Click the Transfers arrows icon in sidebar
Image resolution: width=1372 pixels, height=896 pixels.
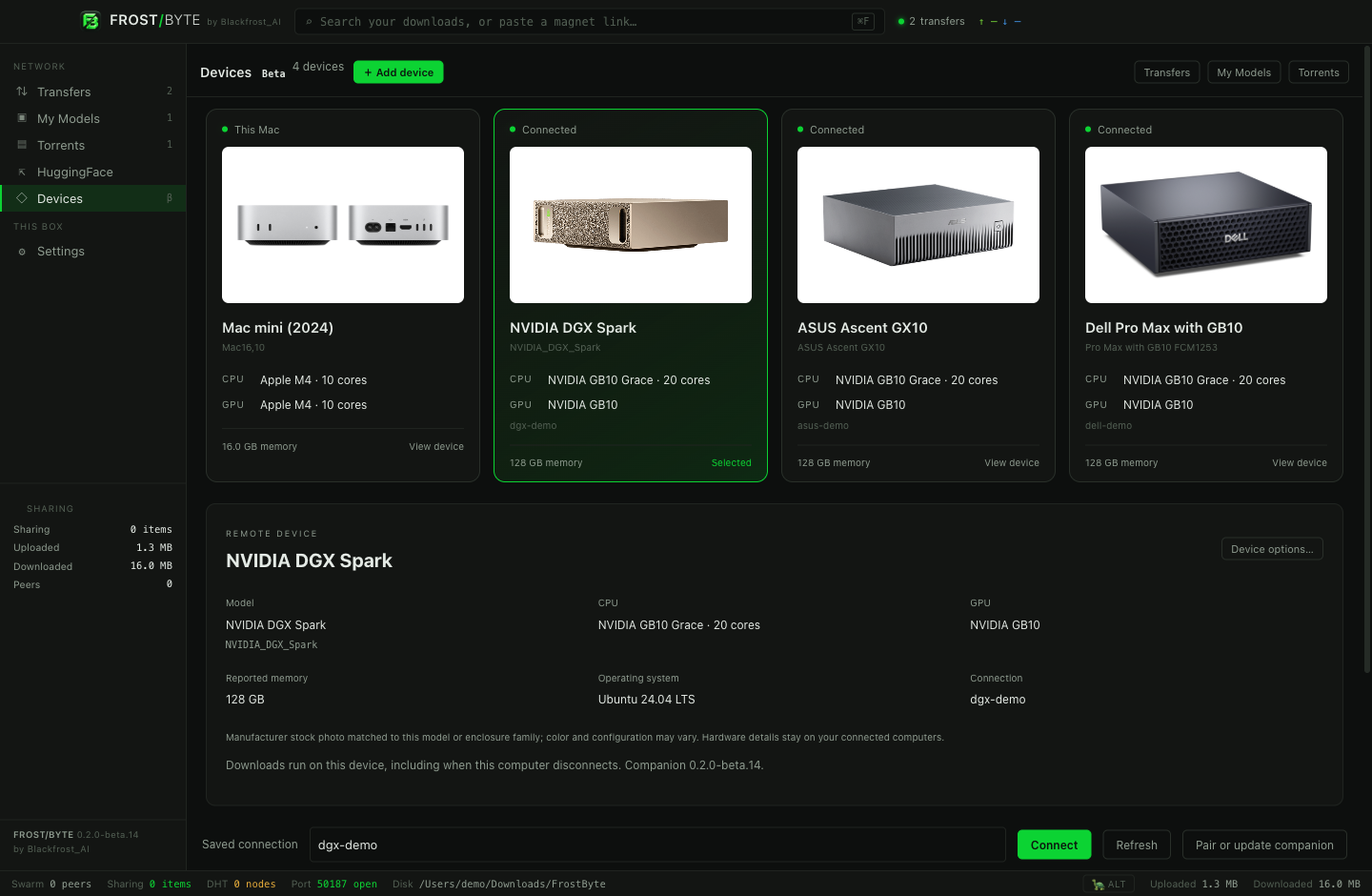22,92
